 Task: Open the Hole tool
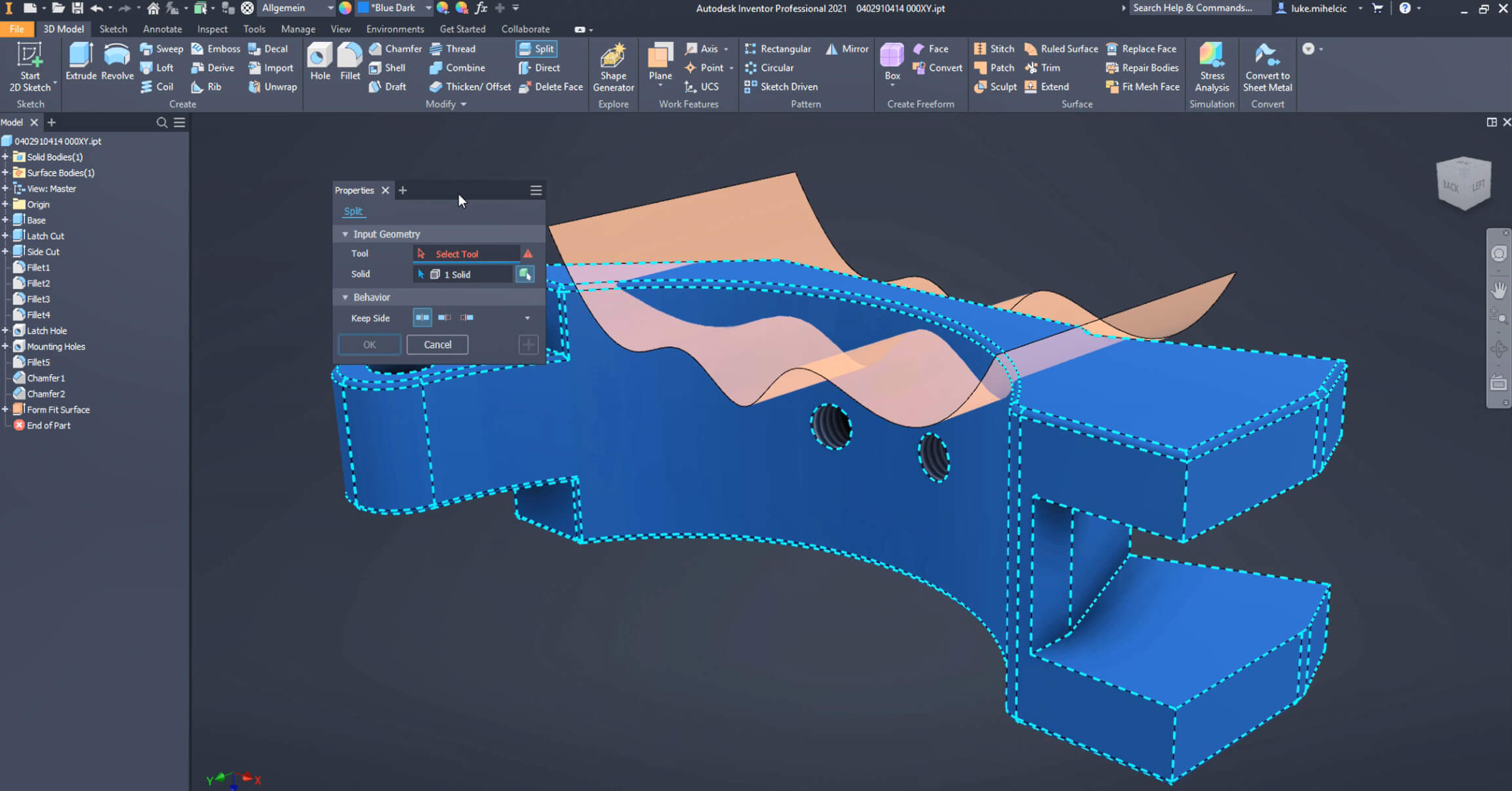click(x=320, y=62)
